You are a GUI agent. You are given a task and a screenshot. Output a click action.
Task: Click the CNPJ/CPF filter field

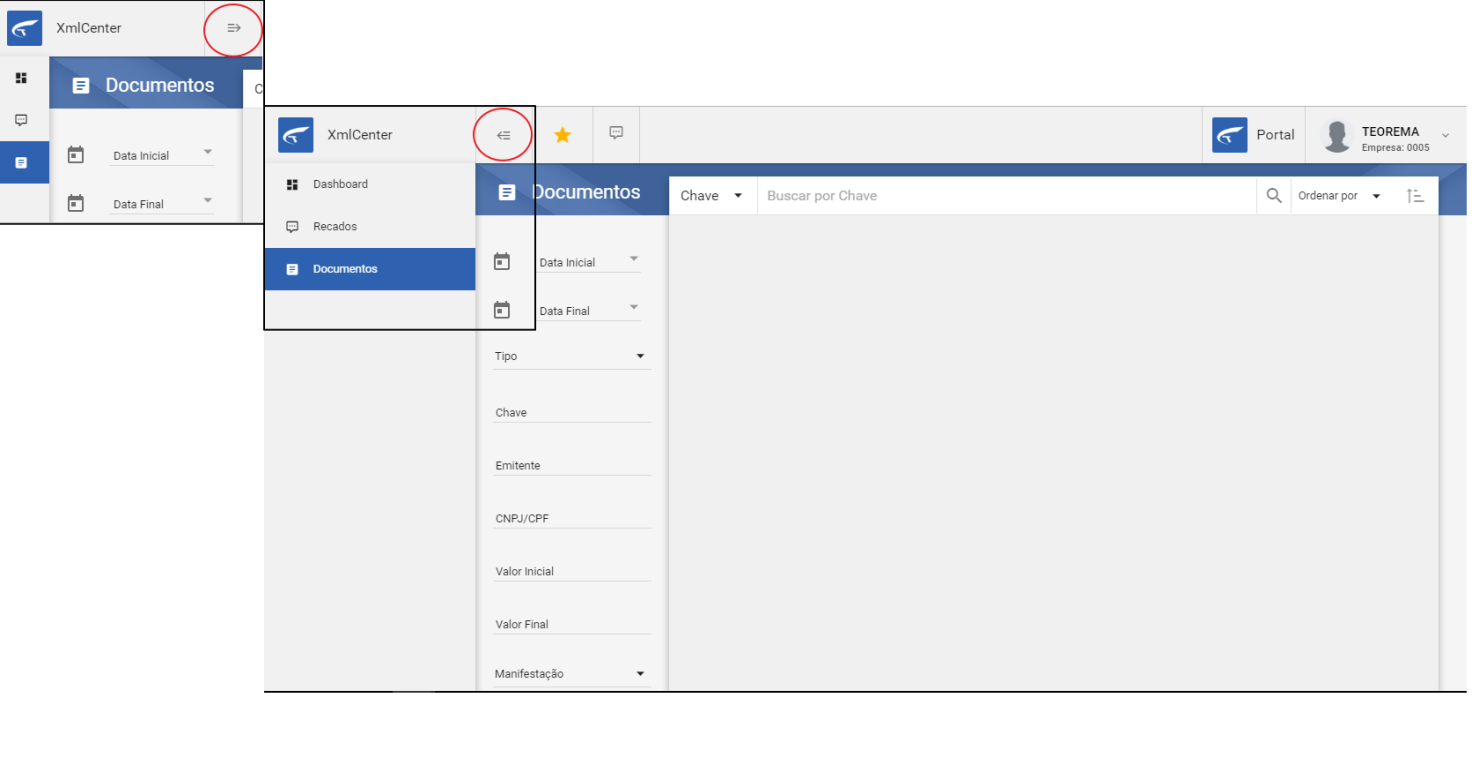click(x=572, y=518)
